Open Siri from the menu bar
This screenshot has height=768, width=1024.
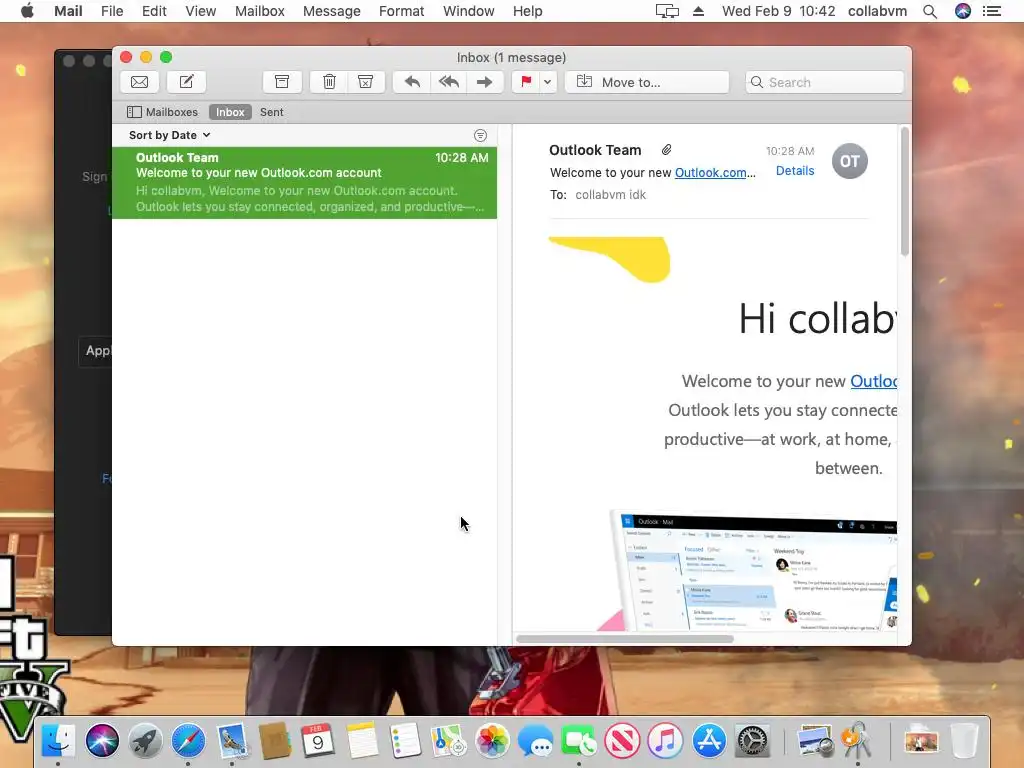point(963,11)
